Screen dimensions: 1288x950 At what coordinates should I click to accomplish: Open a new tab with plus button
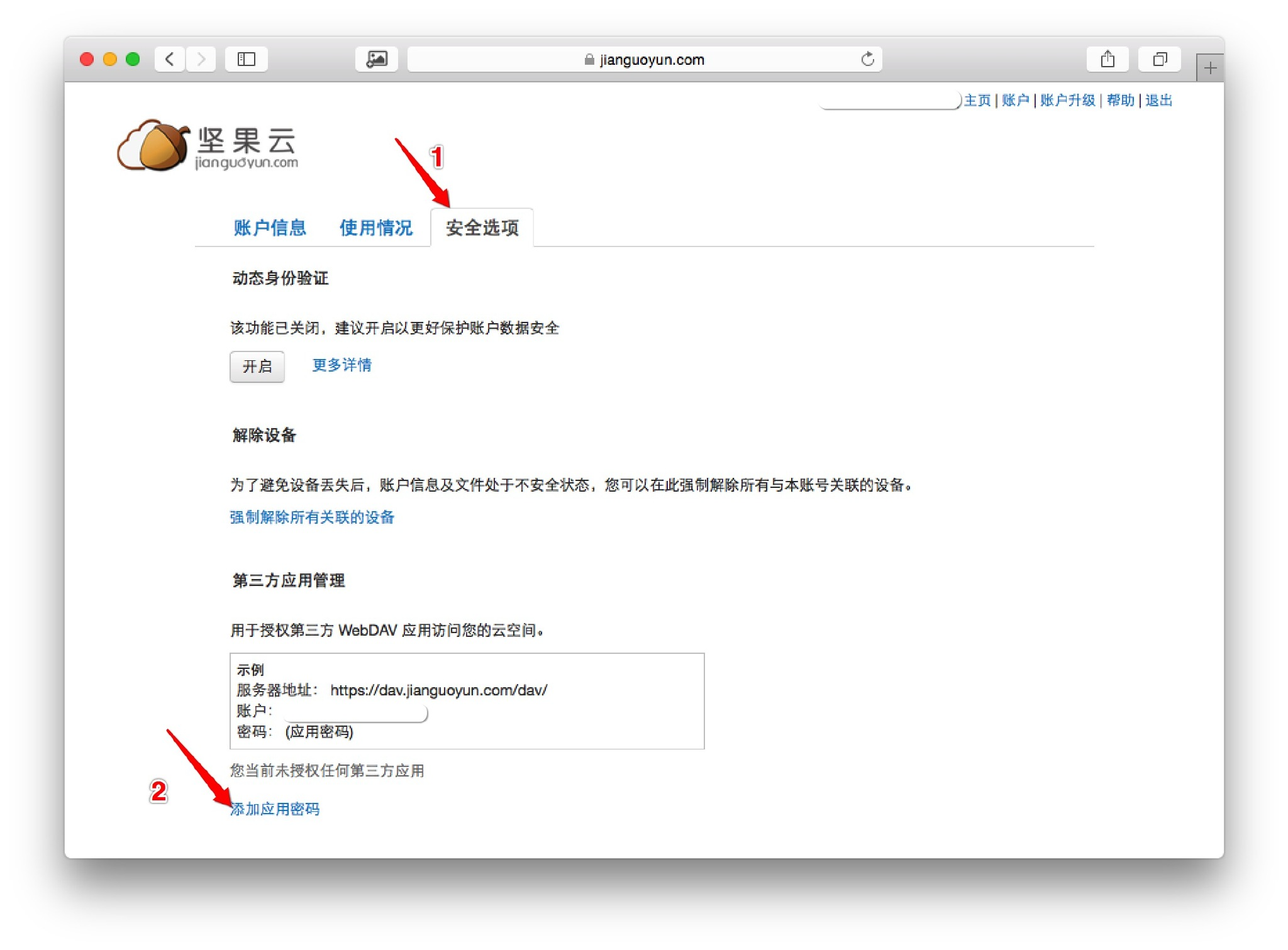pyautogui.click(x=1210, y=68)
